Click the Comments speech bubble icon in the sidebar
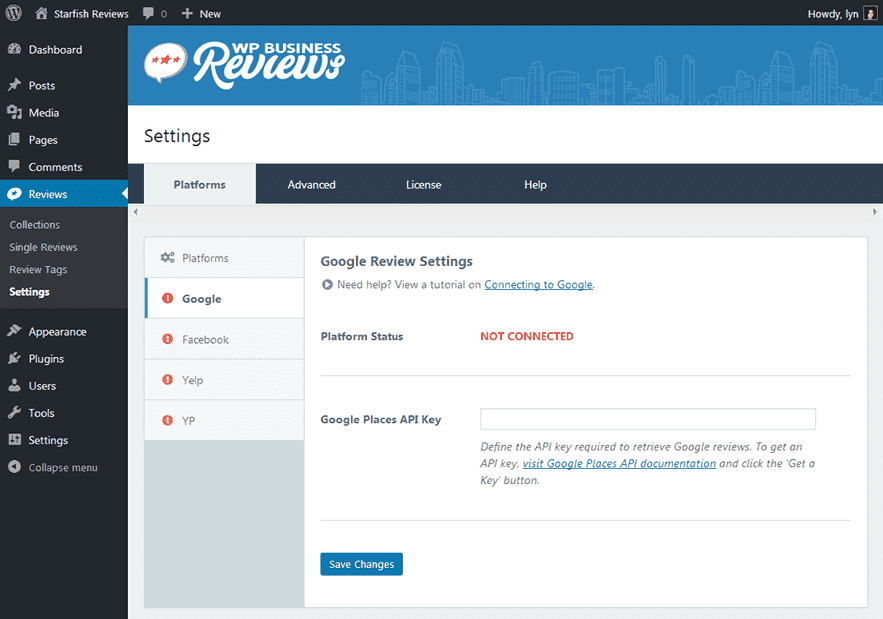The height and width of the screenshot is (619, 883). click(x=15, y=166)
